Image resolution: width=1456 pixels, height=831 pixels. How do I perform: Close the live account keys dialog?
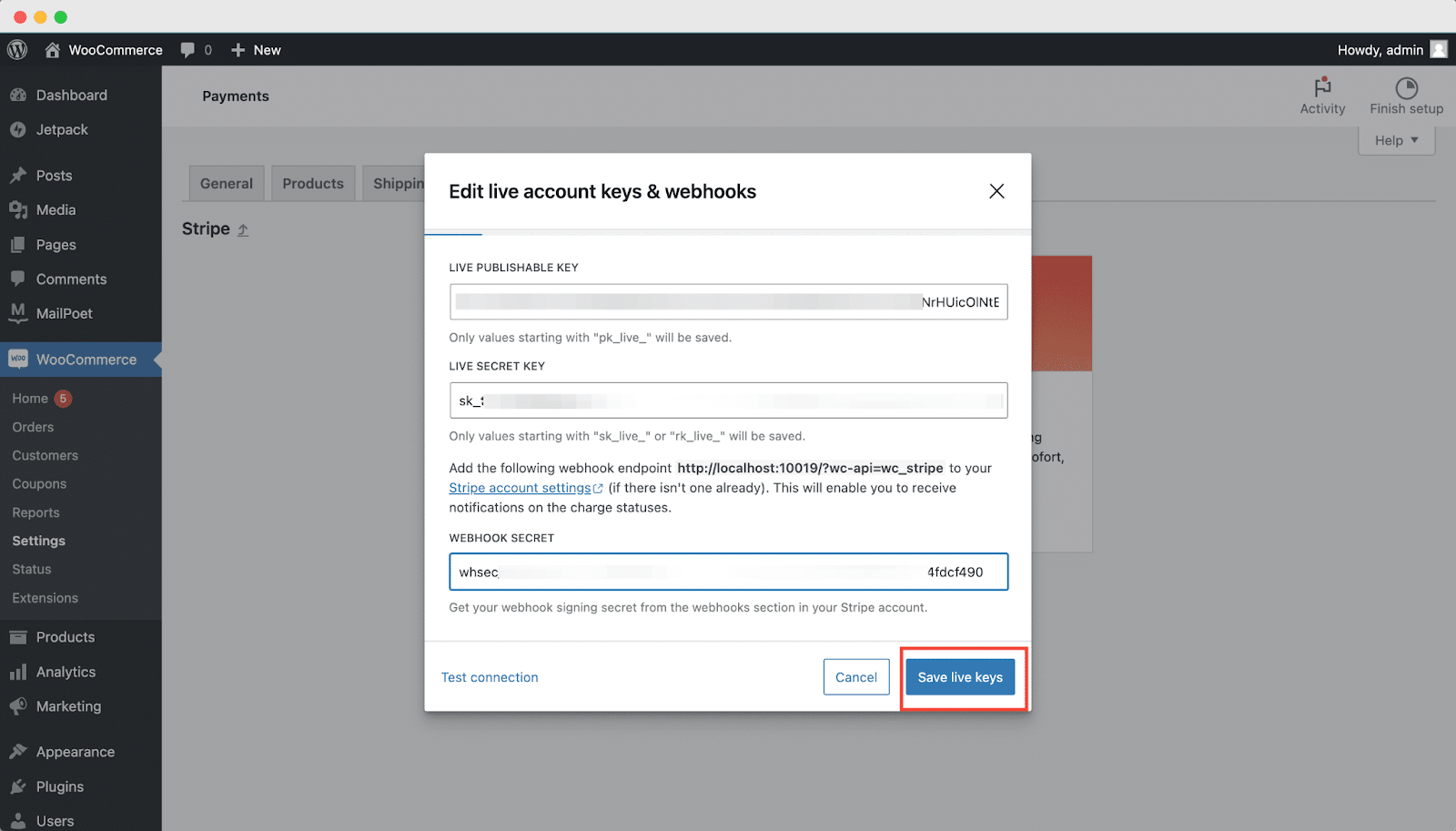[996, 191]
